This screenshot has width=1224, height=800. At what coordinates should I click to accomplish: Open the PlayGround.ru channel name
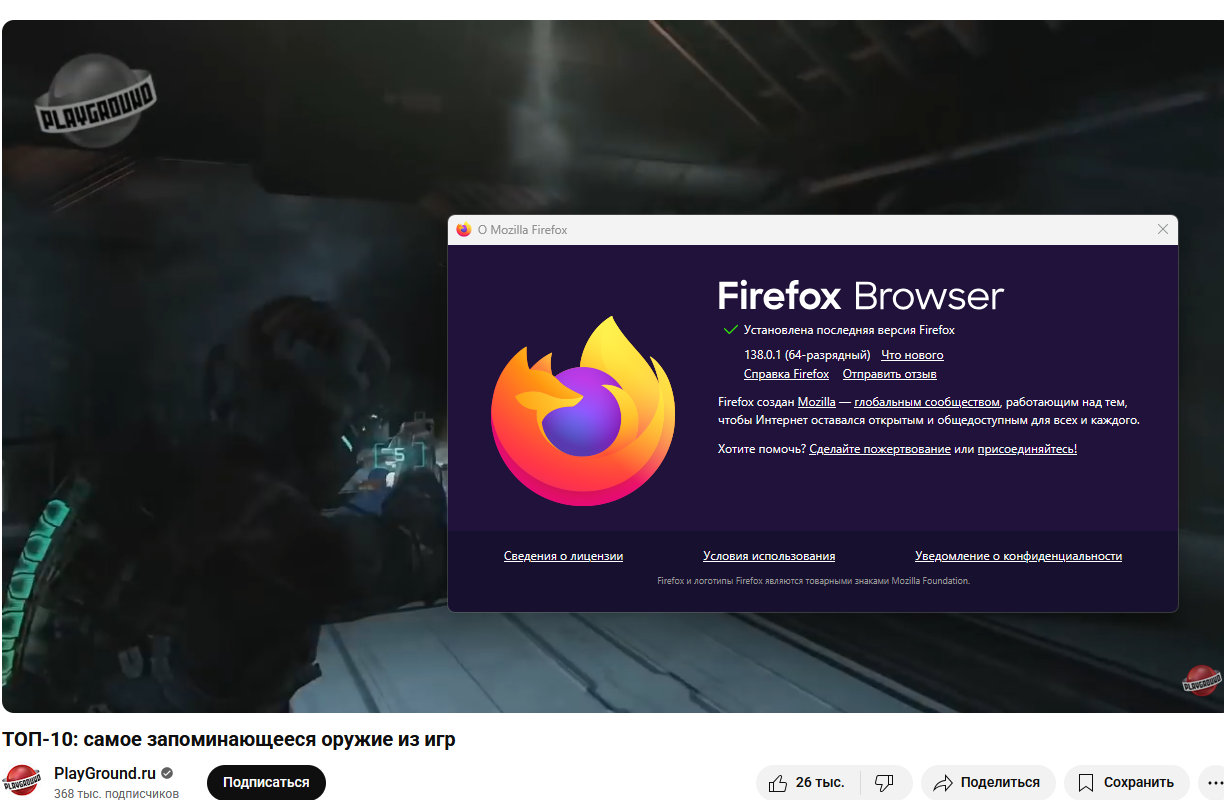(x=105, y=773)
